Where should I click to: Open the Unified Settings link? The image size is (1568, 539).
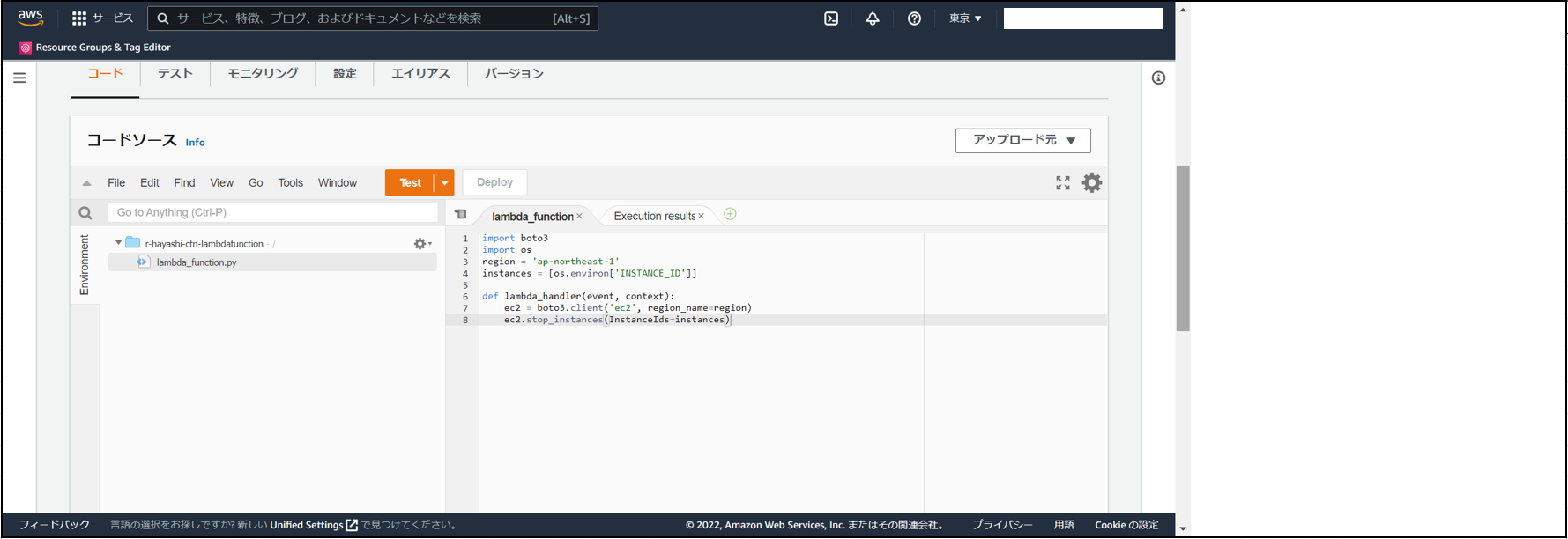click(314, 525)
